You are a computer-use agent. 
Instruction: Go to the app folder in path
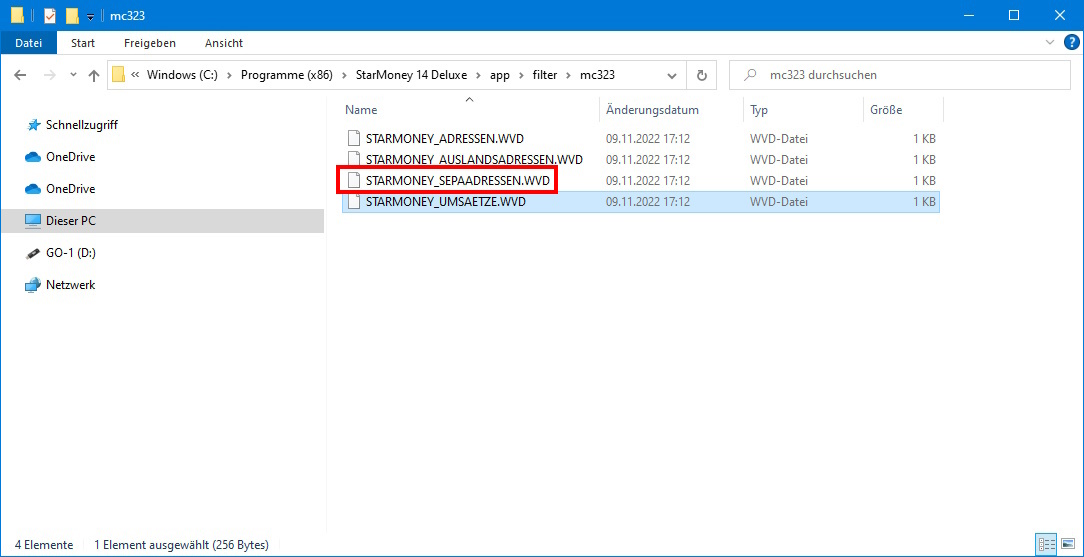click(500, 75)
